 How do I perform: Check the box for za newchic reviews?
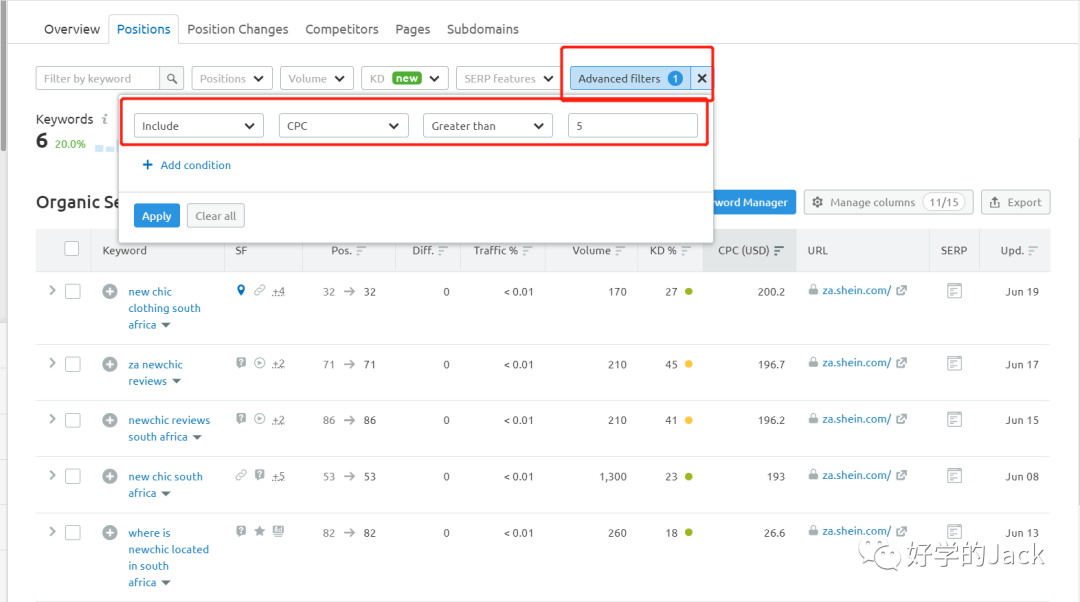72,364
